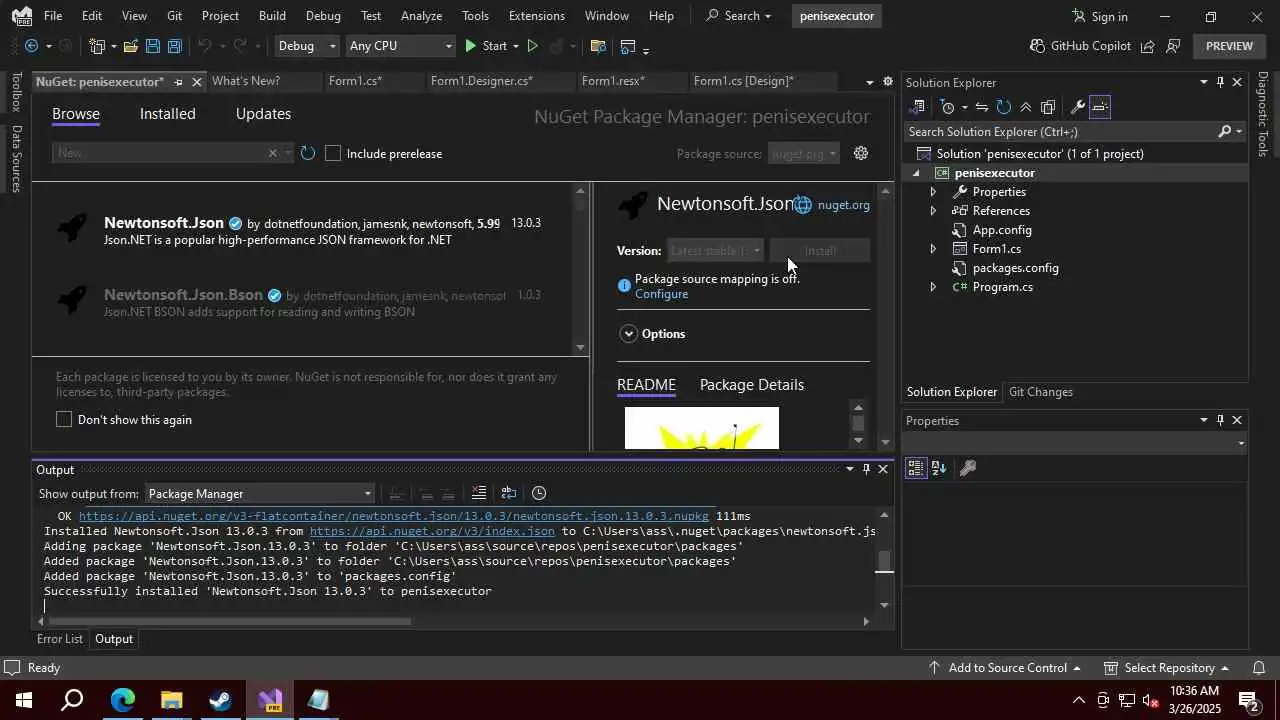Expand Program.cs node arrow
The width and height of the screenshot is (1280, 720).
pyautogui.click(x=933, y=287)
